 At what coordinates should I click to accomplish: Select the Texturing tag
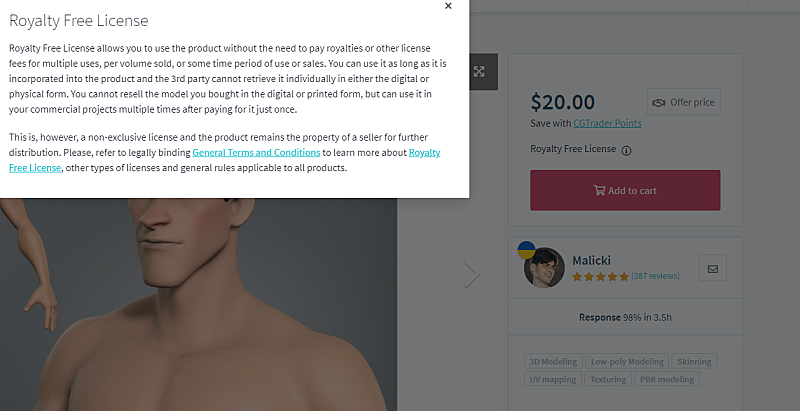pyautogui.click(x=608, y=379)
